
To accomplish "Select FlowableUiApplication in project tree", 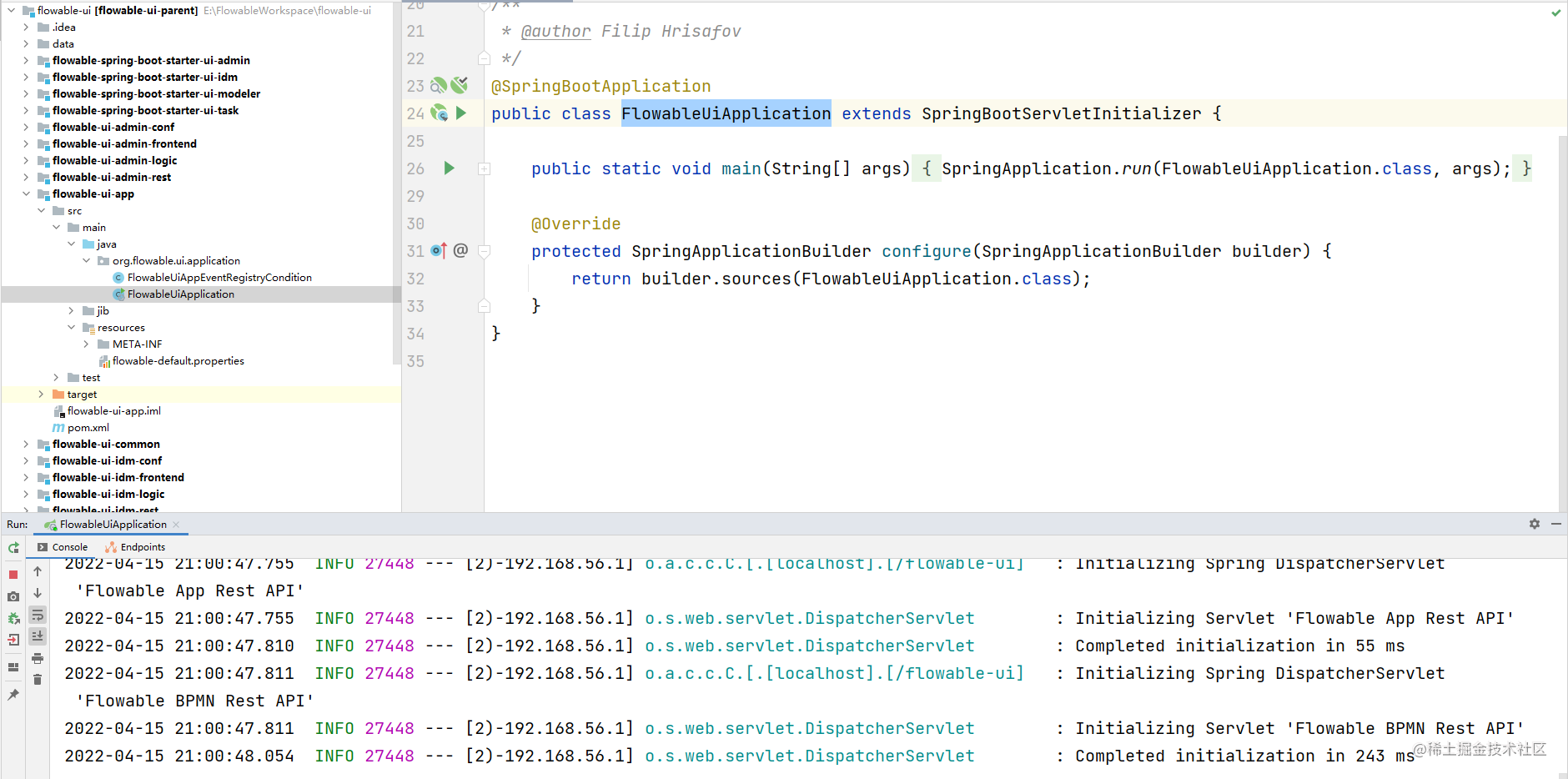I will (x=181, y=294).
